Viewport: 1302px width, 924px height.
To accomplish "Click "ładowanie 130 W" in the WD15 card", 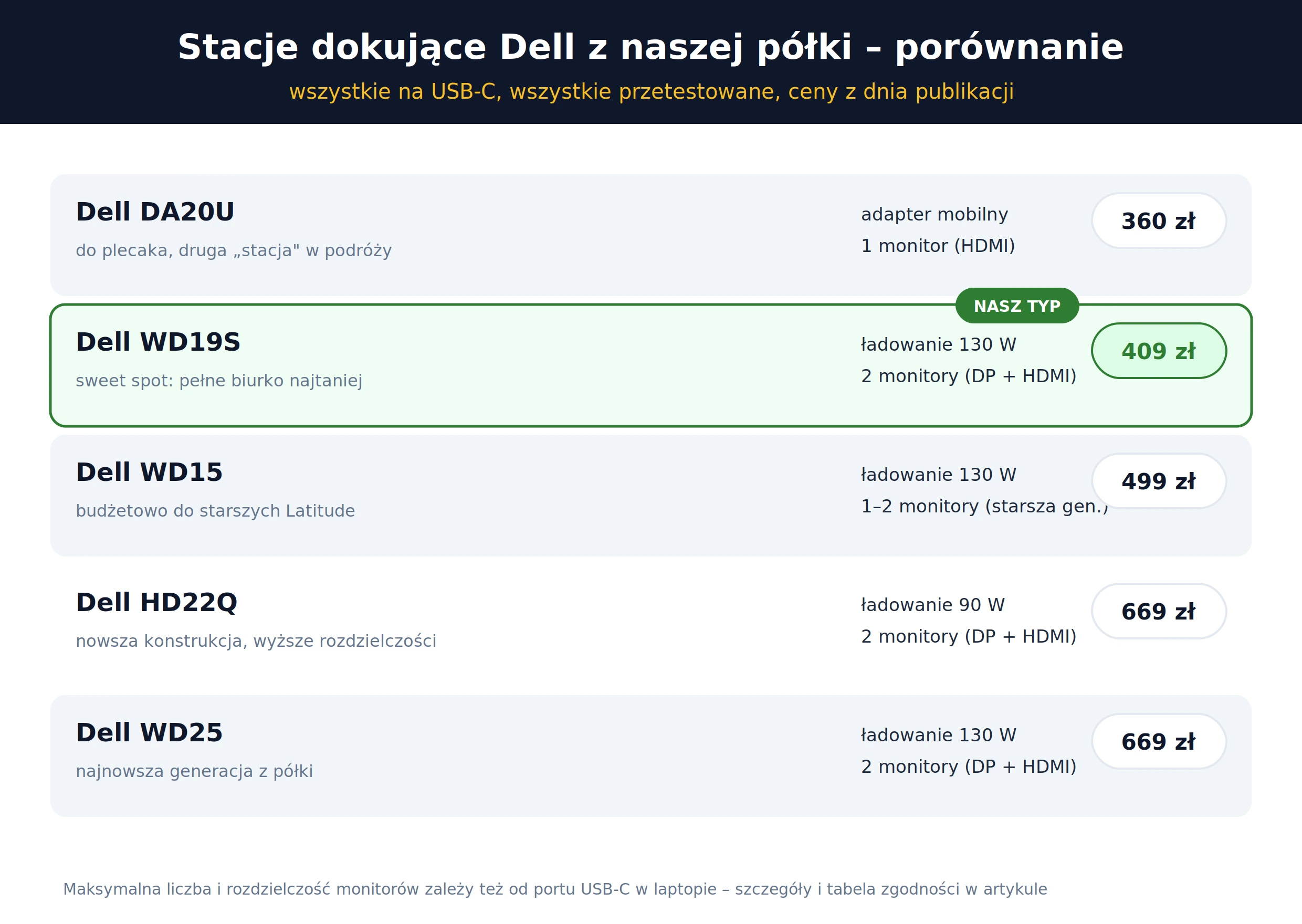I will (939, 475).
